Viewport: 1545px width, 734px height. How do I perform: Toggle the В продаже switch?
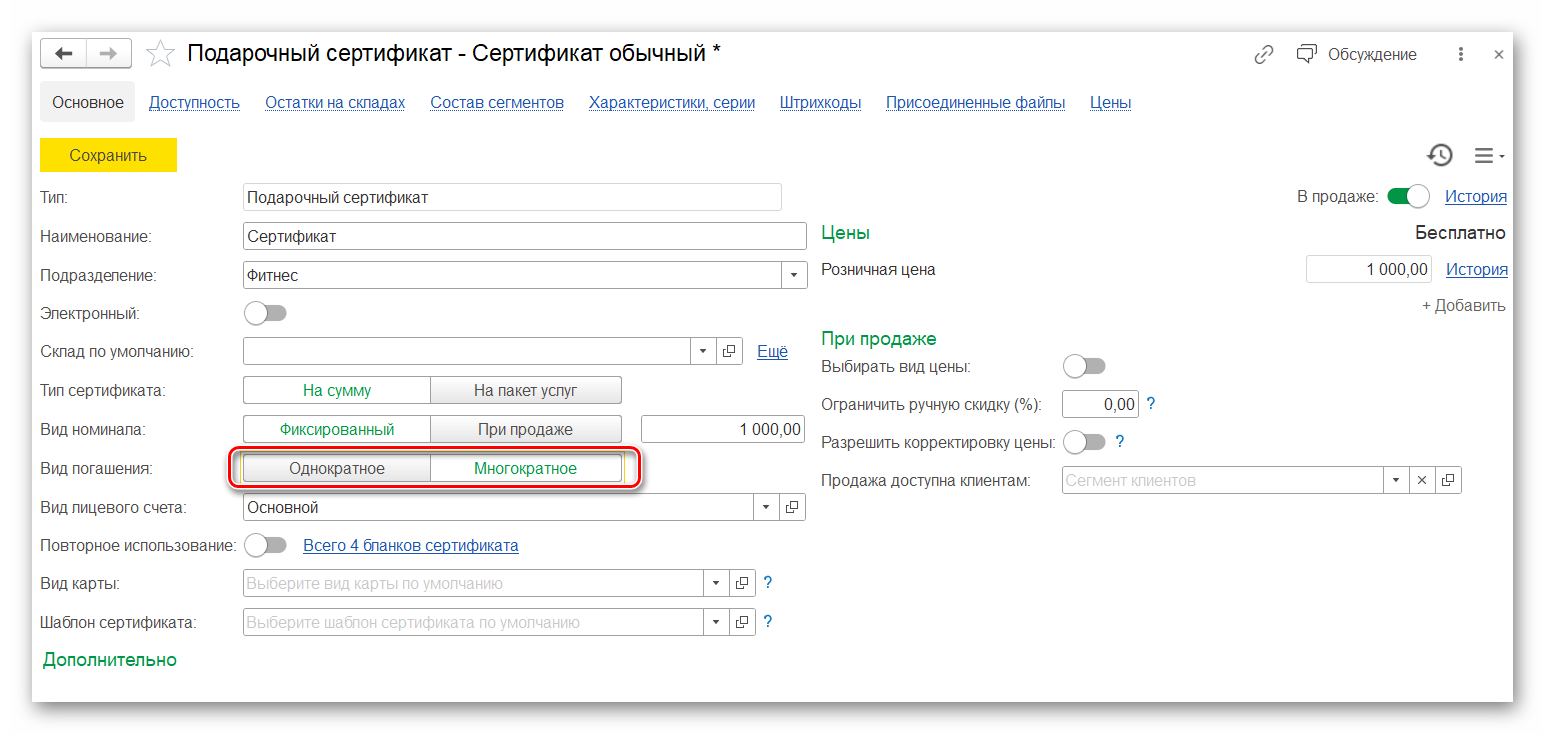pyautogui.click(x=1409, y=196)
